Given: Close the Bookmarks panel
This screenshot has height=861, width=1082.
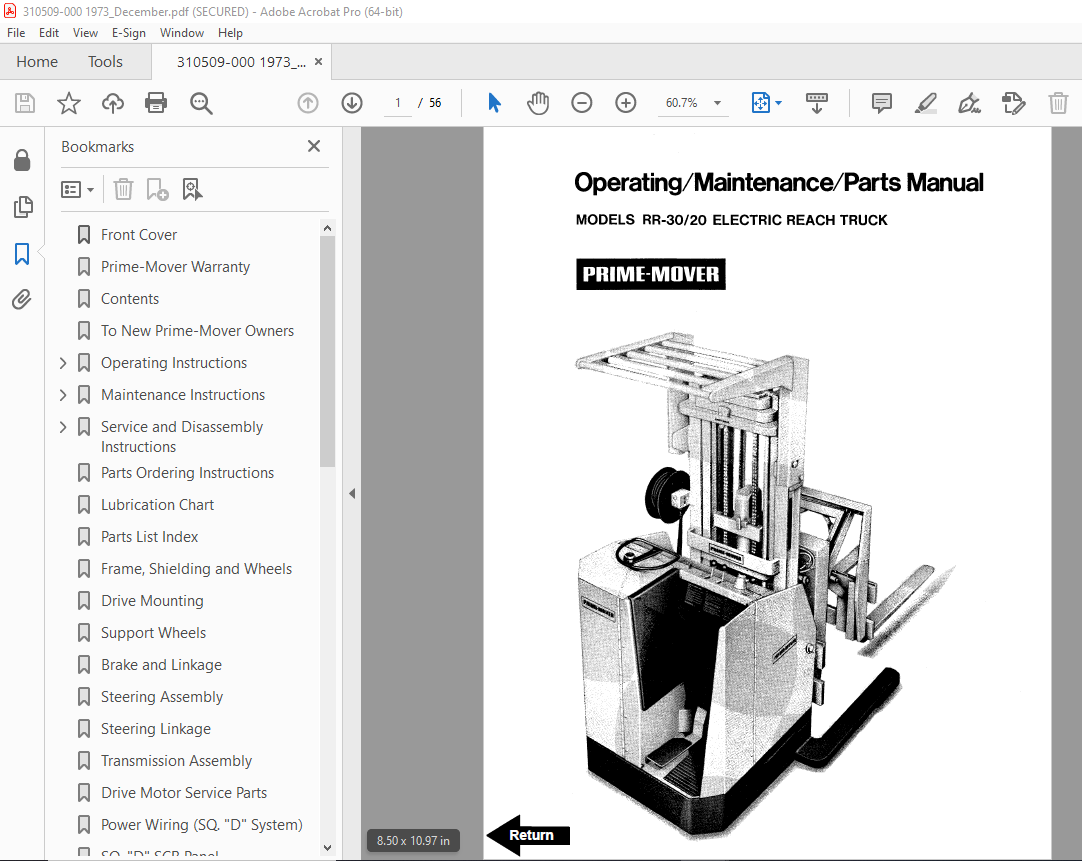Looking at the screenshot, I should point(314,146).
